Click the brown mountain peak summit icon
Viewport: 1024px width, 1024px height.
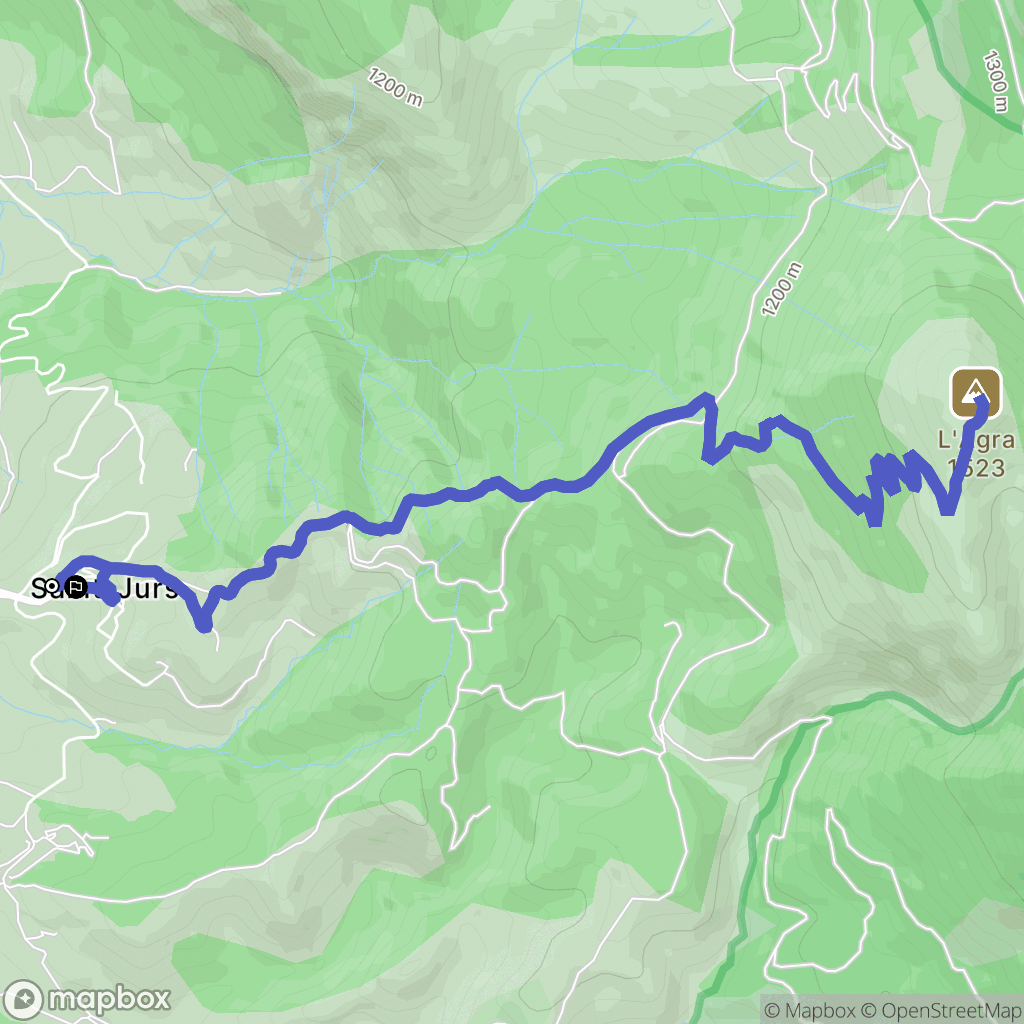976,392
